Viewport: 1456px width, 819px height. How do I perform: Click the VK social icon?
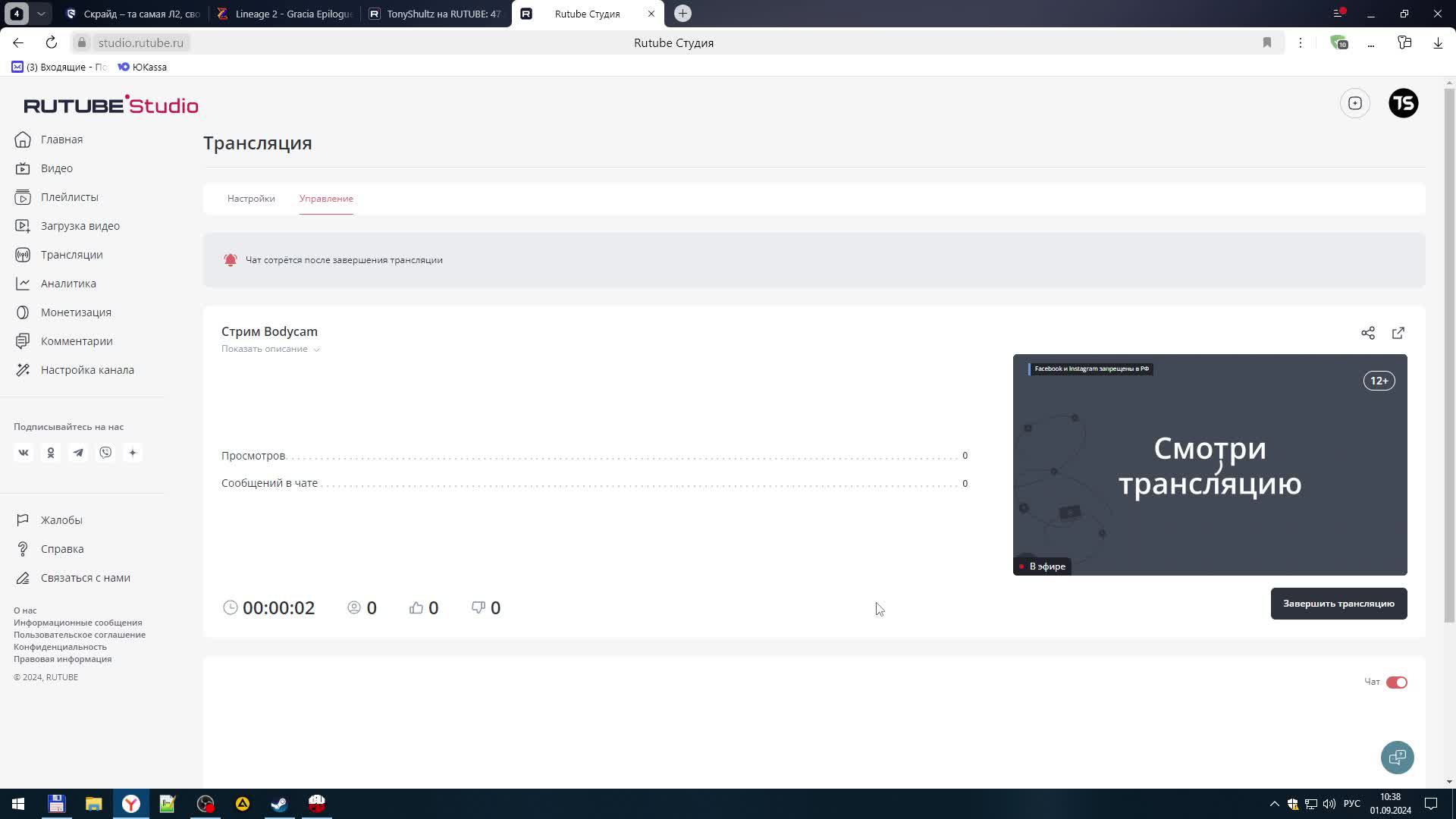(24, 453)
